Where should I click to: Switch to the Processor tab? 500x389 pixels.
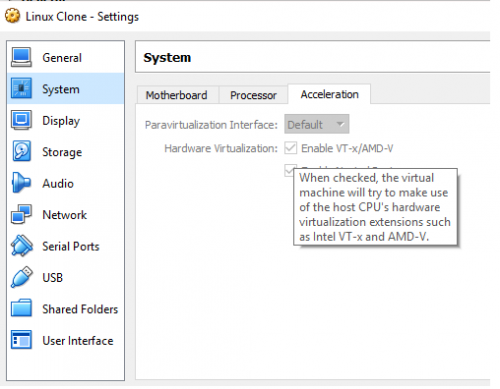(x=253, y=95)
